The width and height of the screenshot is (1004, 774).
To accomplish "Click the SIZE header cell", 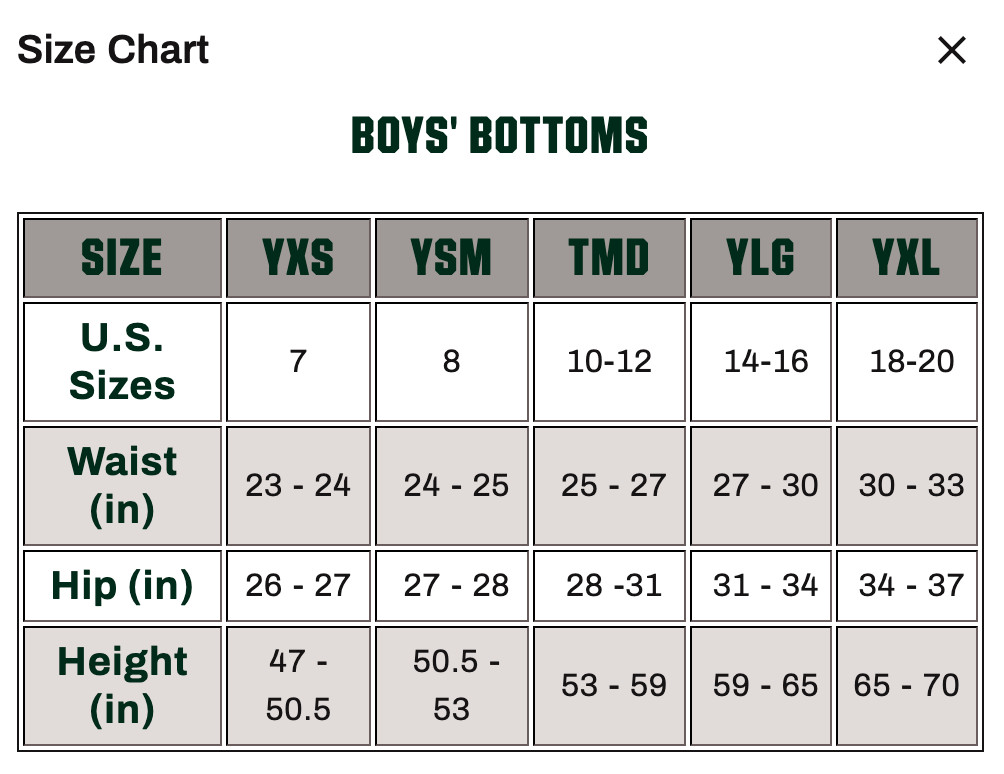I will click(x=122, y=257).
